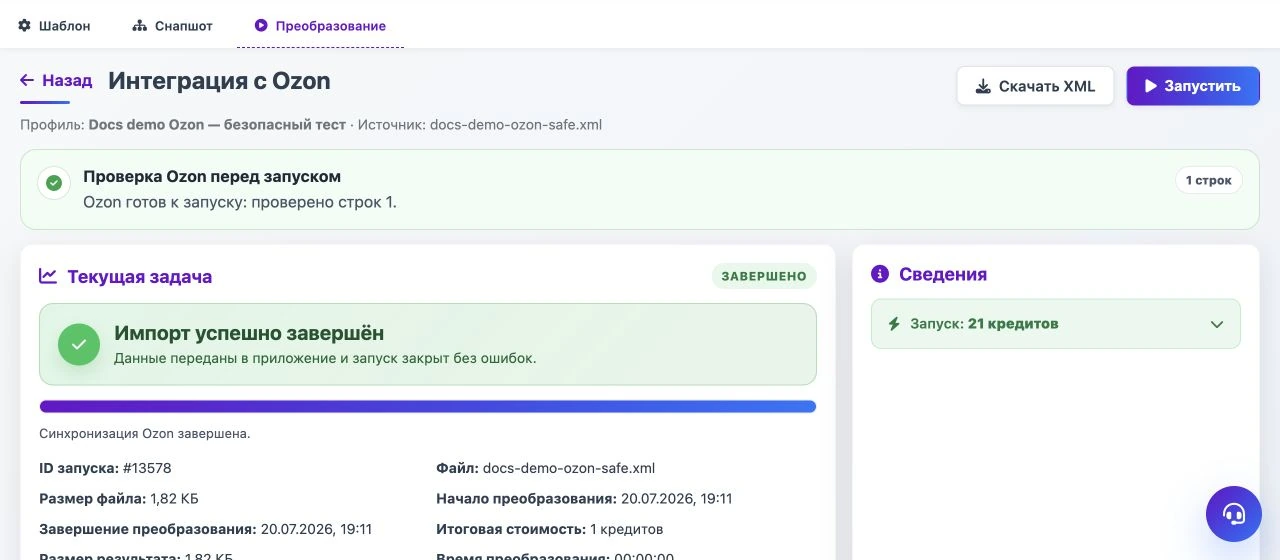This screenshot has width=1280, height=560.
Task: Click the run ID #13578
Action: tap(147, 467)
